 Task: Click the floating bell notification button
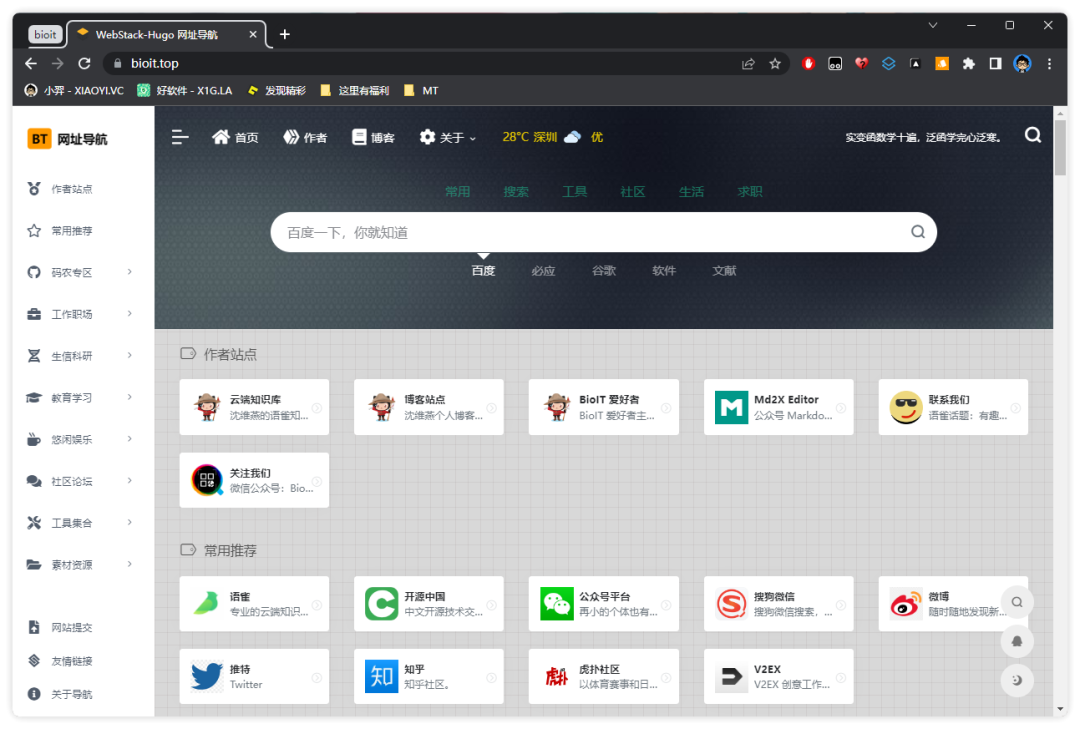coord(1017,641)
